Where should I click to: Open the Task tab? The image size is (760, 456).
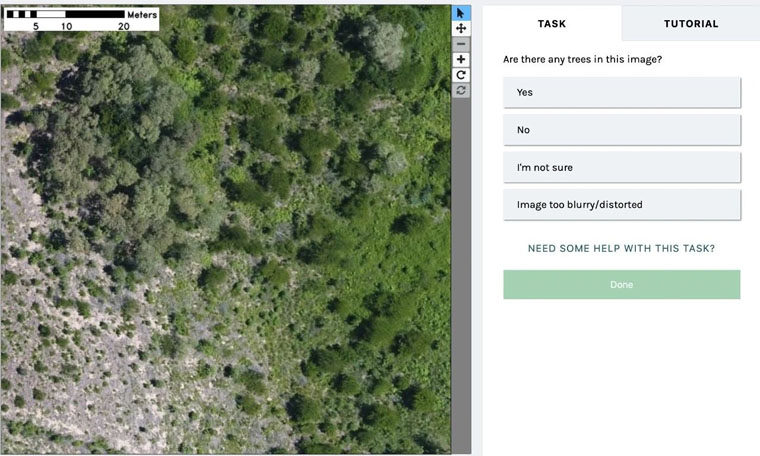point(552,23)
